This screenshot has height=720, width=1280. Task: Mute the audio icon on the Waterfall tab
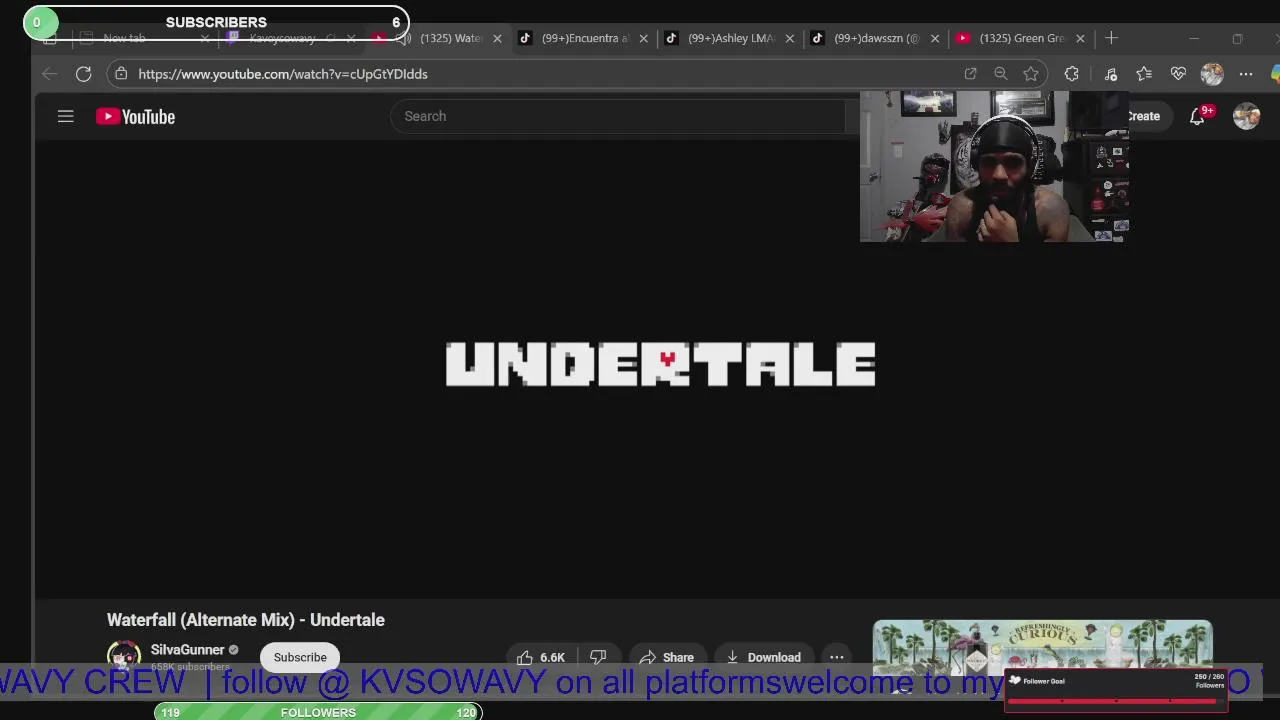tap(403, 38)
